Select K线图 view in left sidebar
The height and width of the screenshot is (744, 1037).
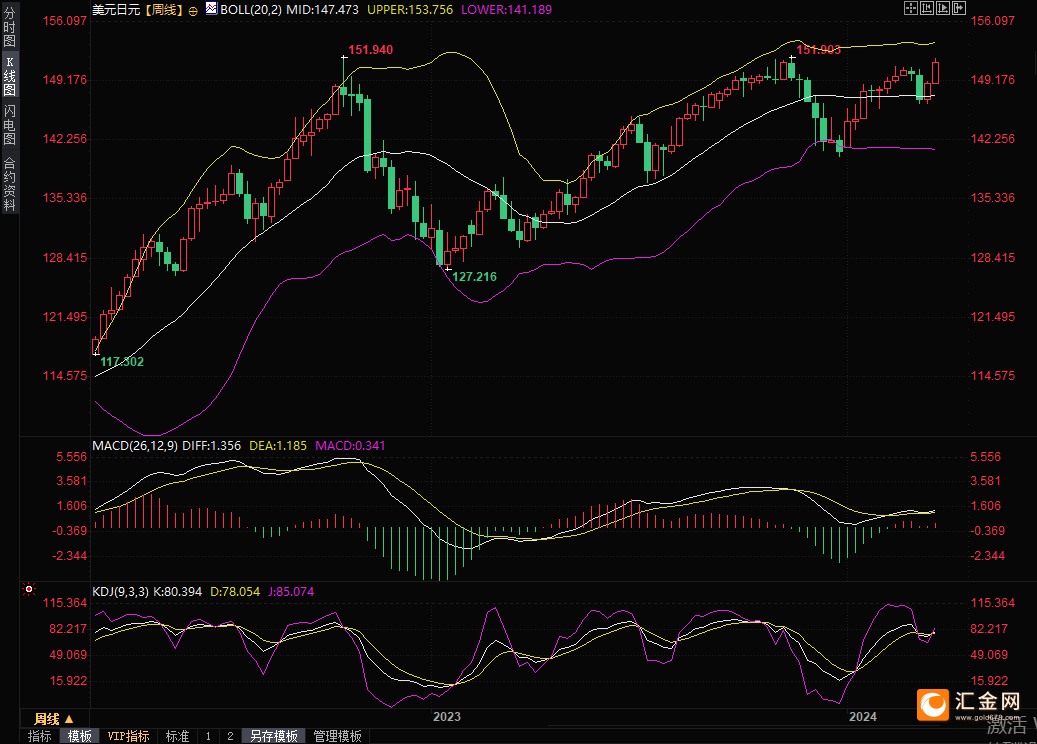click(x=9, y=76)
